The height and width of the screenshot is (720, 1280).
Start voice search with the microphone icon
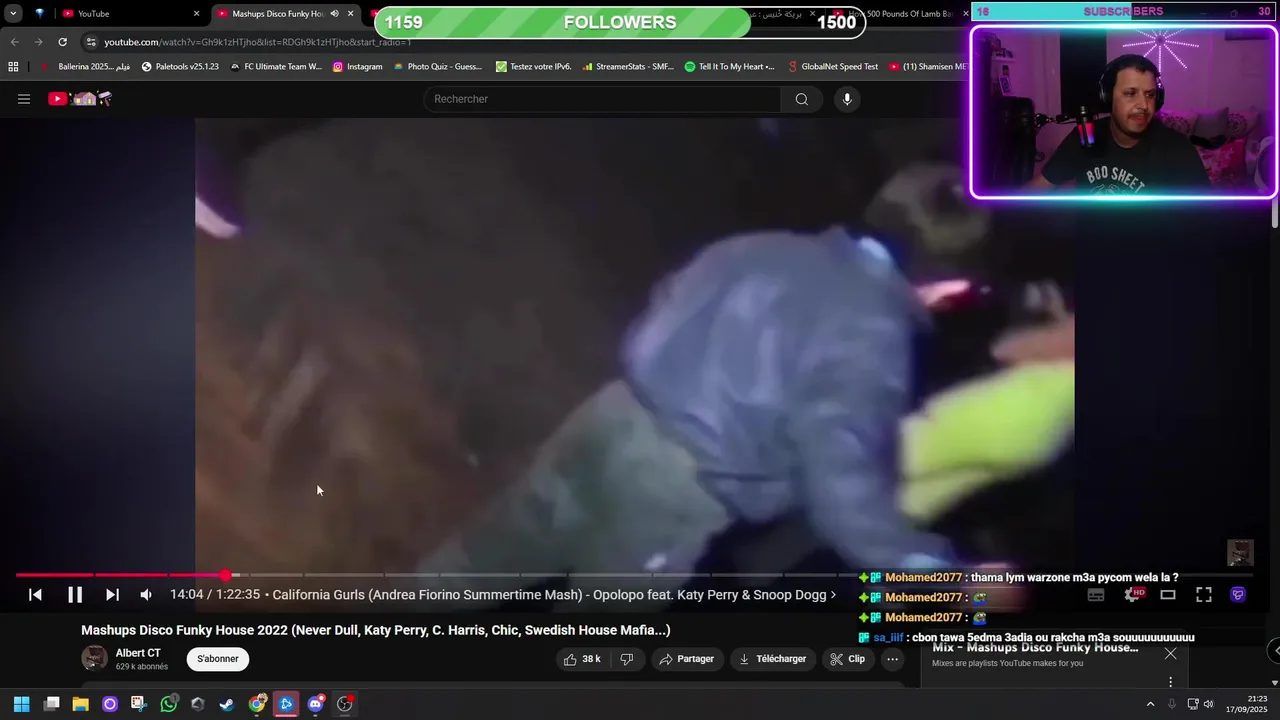tap(847, 99)
